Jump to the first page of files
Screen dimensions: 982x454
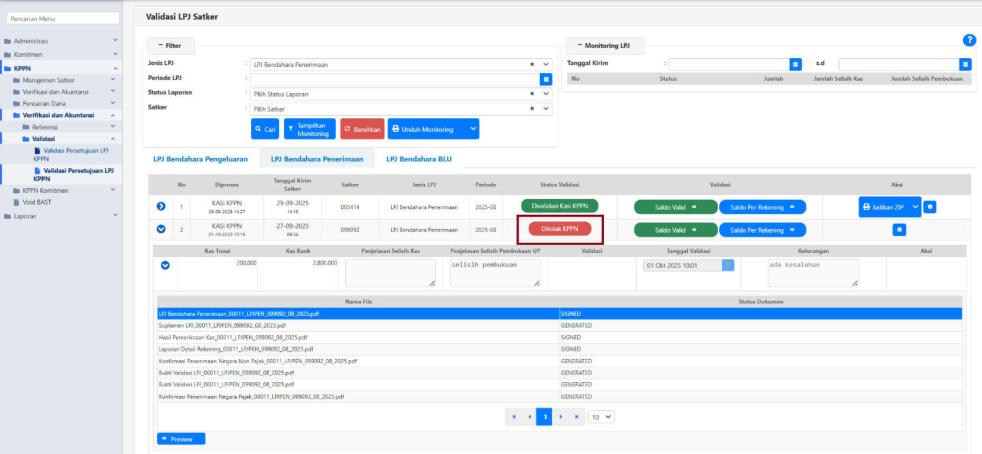(515, 416)
